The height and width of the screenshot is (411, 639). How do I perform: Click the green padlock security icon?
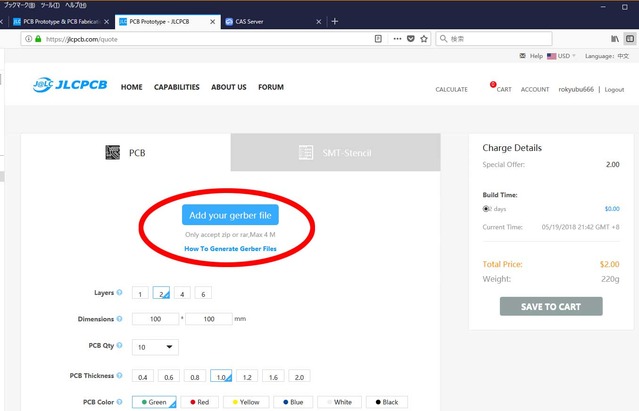[x=38, y=39]
